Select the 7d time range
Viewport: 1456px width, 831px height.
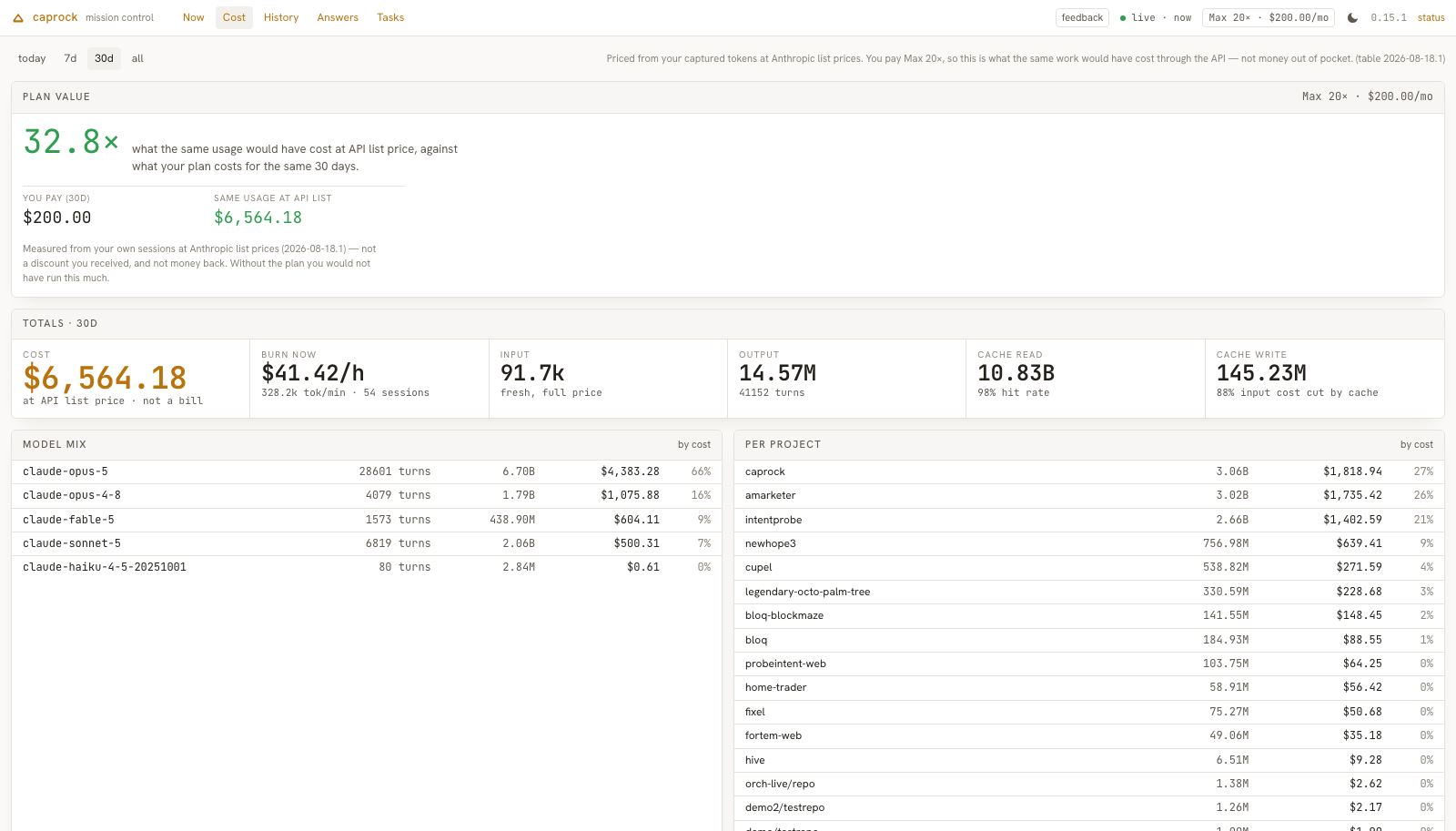click(70, 58)
